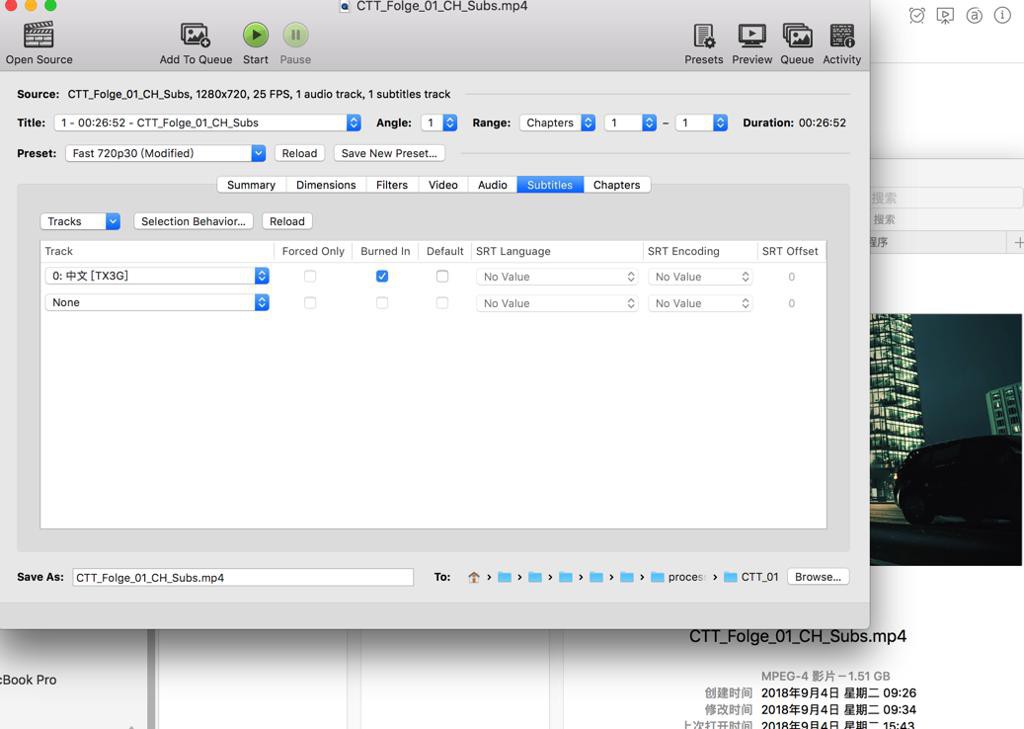Image resolution: width=1024 pixels, height=729 pixels.
Task: Switch to the Filters tab
Action: (x=392, y=185)
